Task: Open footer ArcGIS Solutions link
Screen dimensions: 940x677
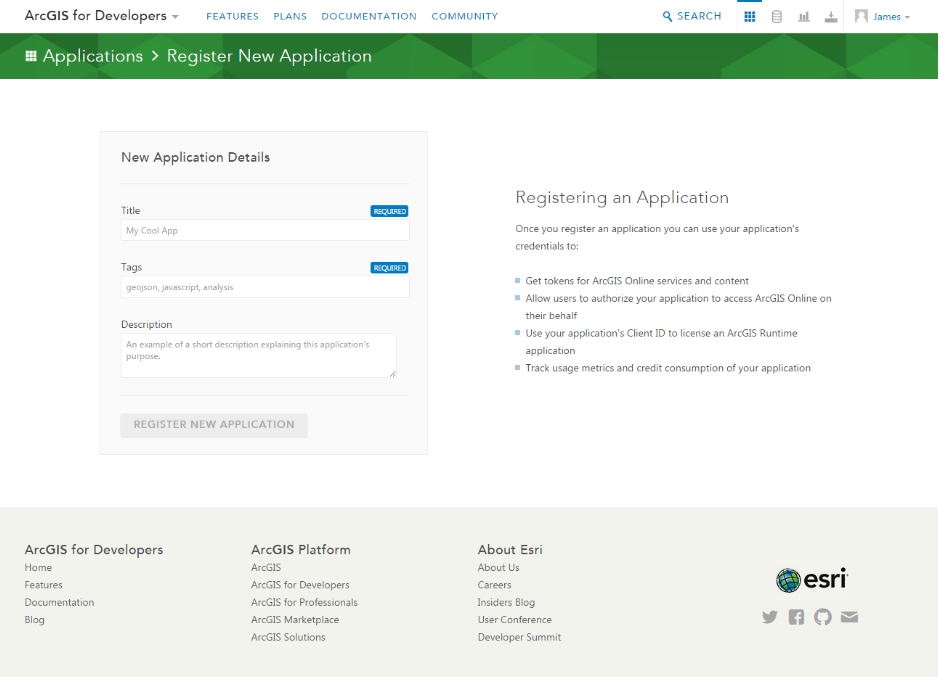Action: click(x=288, y=637)
